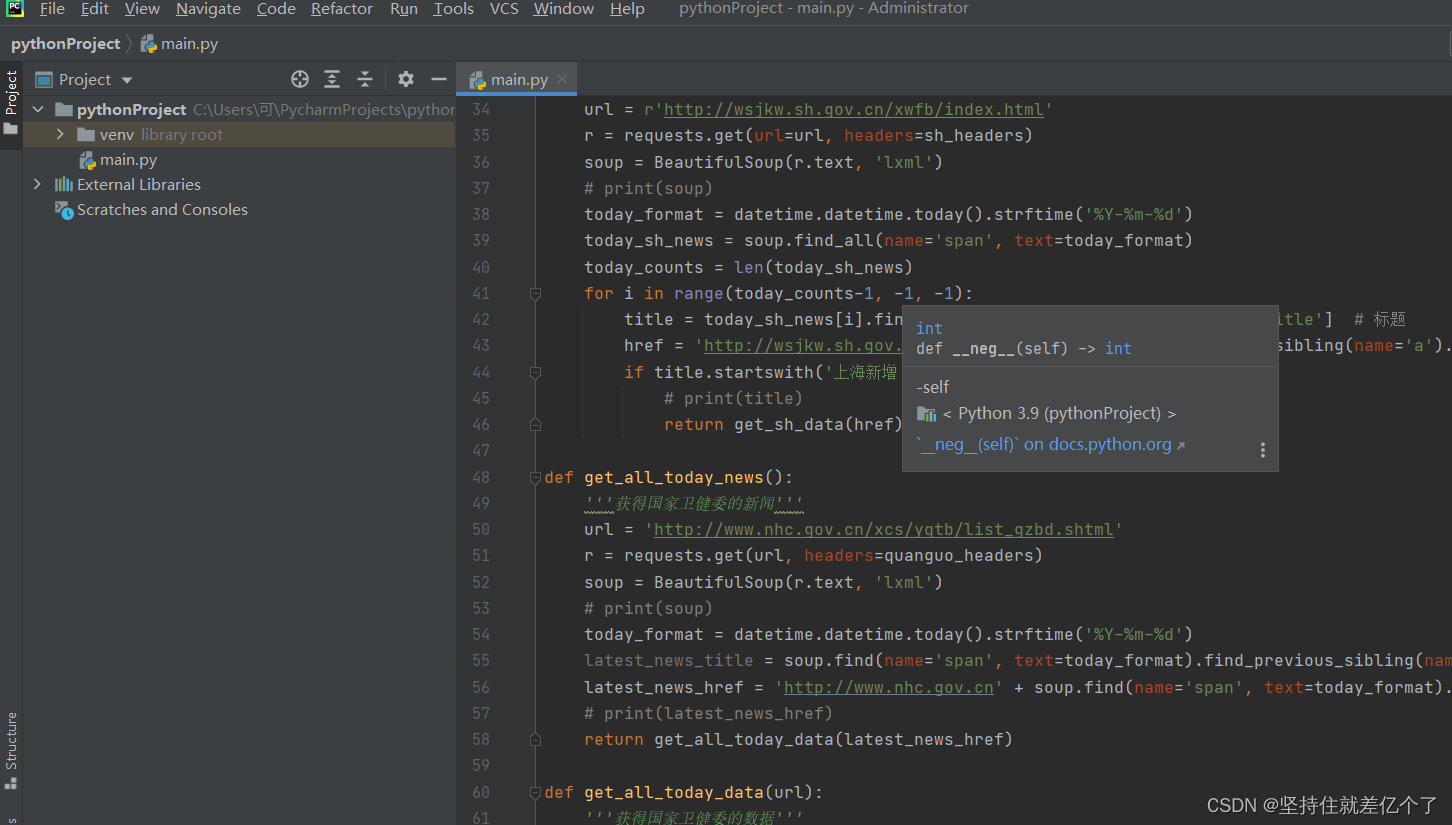
Task: Click the wsjkw.sh.gov.cn URL on line 34
Action: (853, 109)
